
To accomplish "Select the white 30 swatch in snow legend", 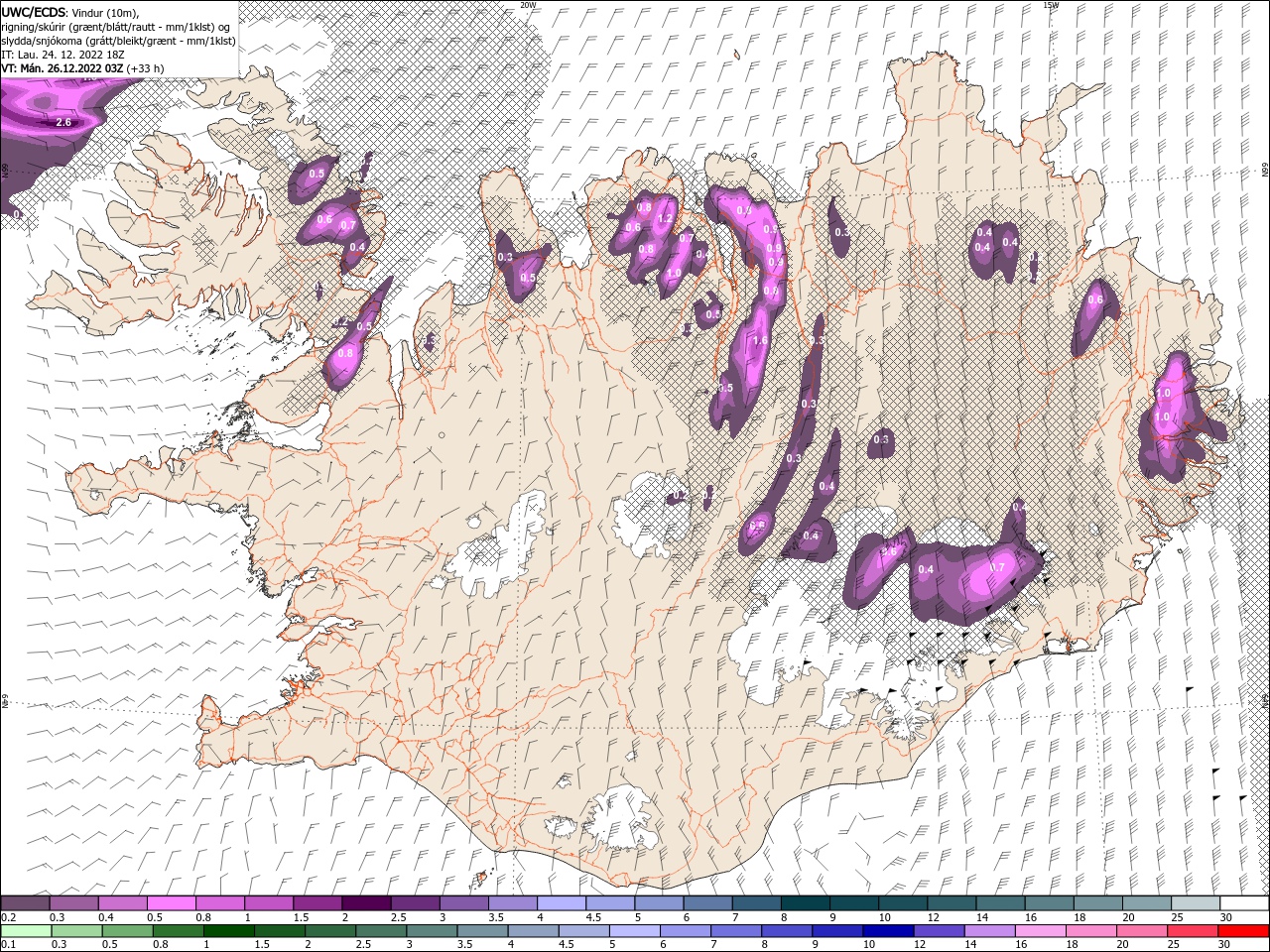I will [1244, 903].
